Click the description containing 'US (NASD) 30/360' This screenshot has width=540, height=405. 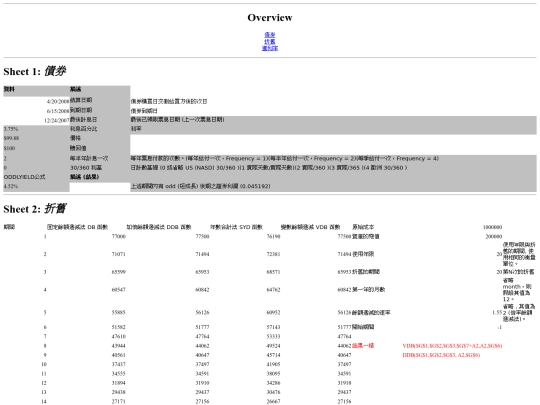[269, 167]
